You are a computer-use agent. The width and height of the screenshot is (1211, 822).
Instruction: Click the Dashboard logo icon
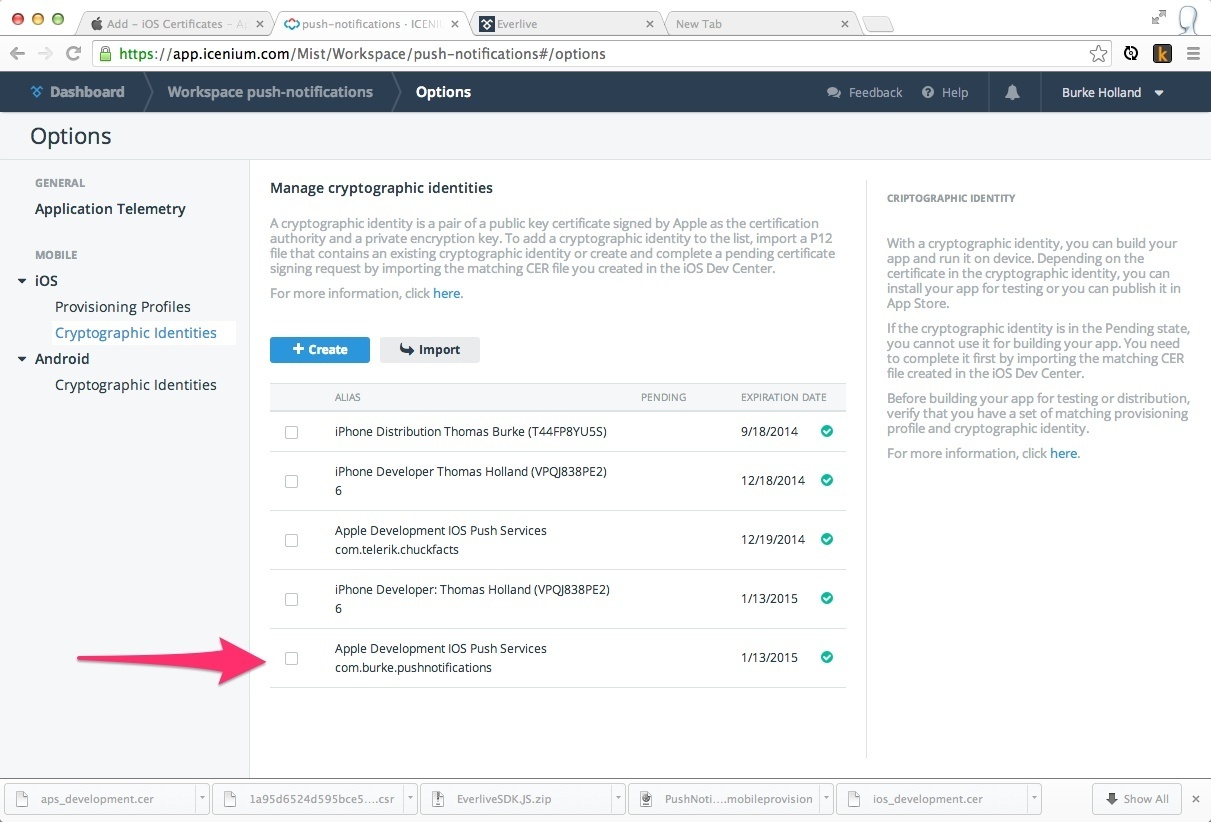[37, 92]
